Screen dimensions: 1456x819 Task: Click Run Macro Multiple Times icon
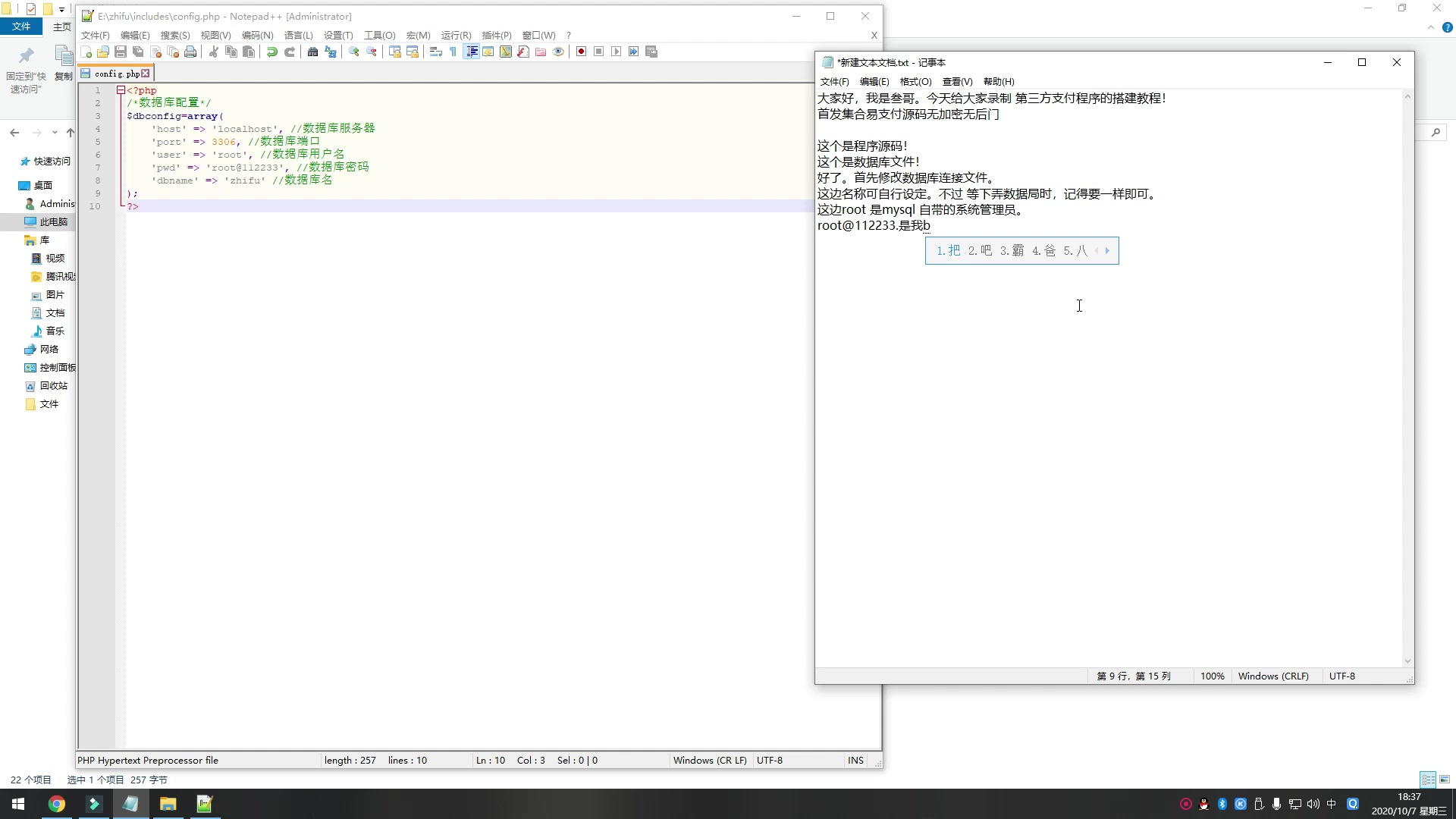634,52
